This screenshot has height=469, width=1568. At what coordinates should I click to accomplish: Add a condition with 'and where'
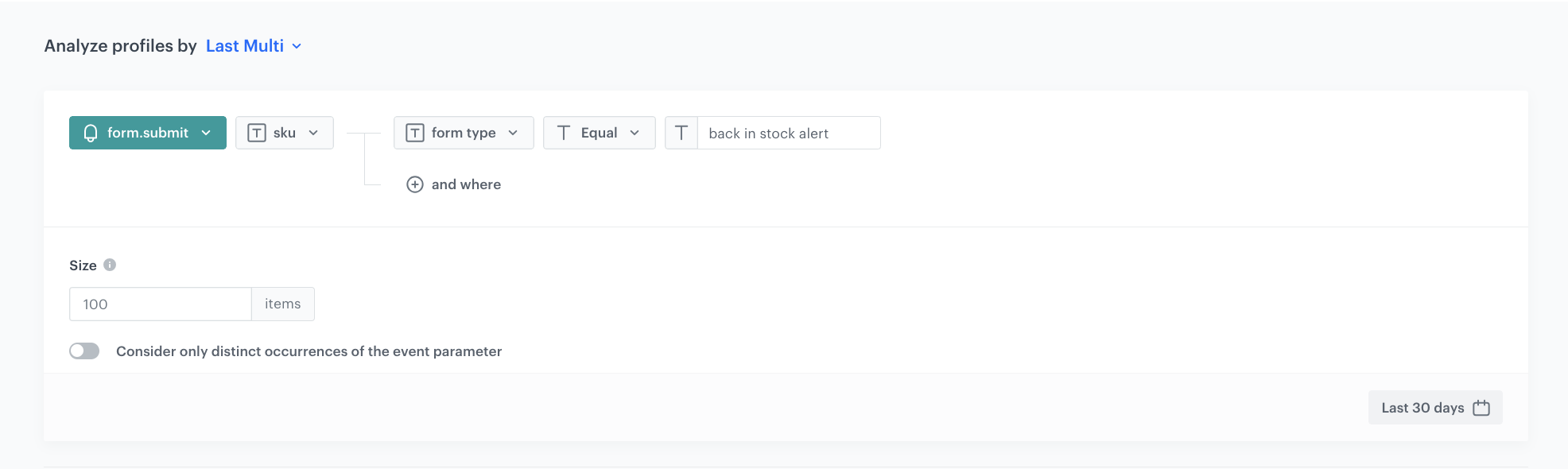[466, 184]
